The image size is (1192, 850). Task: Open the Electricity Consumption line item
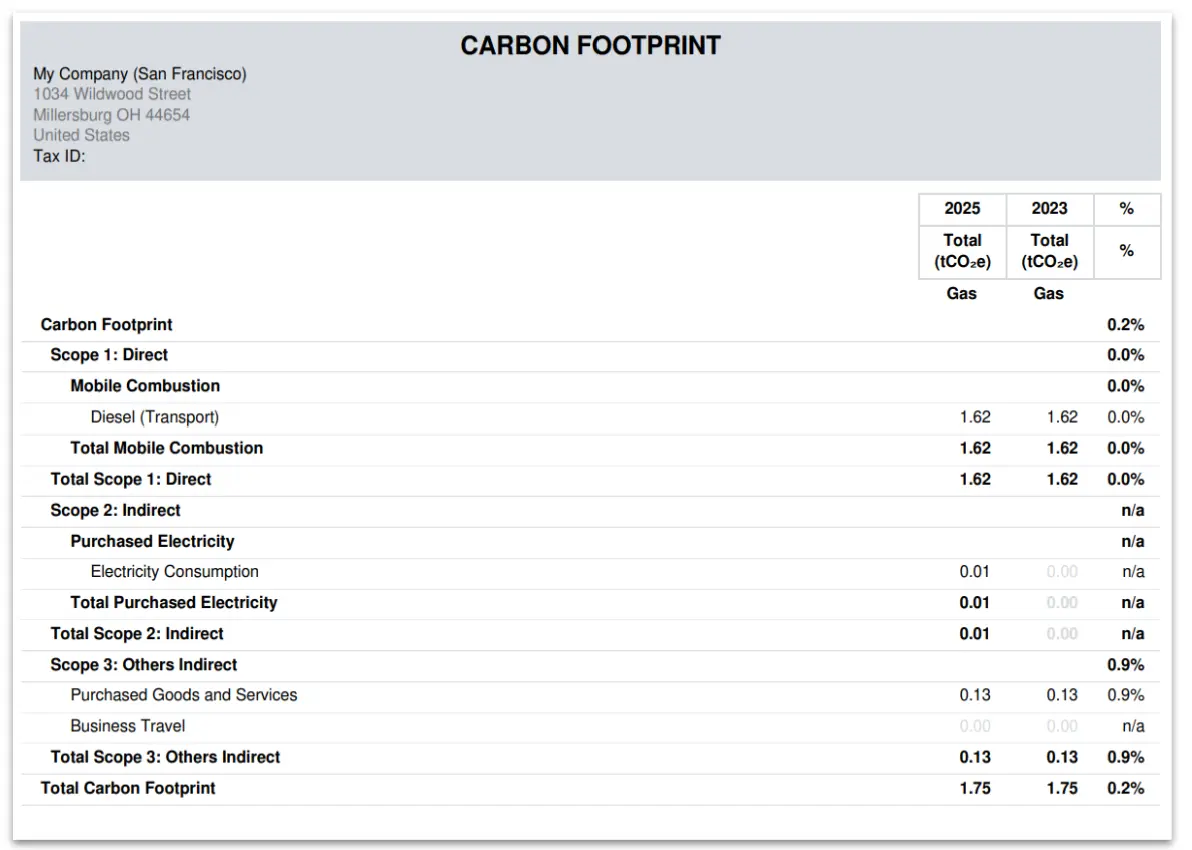pos(174,572)
